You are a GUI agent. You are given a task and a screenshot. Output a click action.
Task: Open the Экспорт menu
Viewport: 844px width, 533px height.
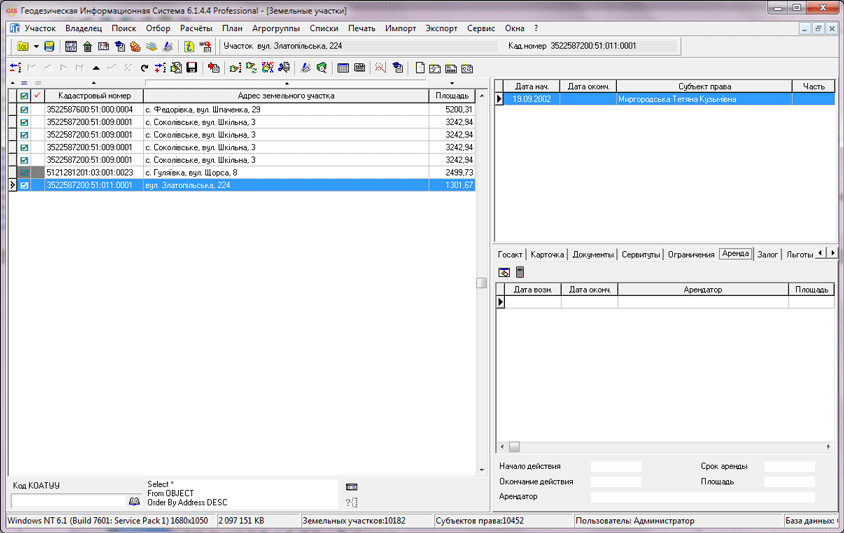[441, 29]
